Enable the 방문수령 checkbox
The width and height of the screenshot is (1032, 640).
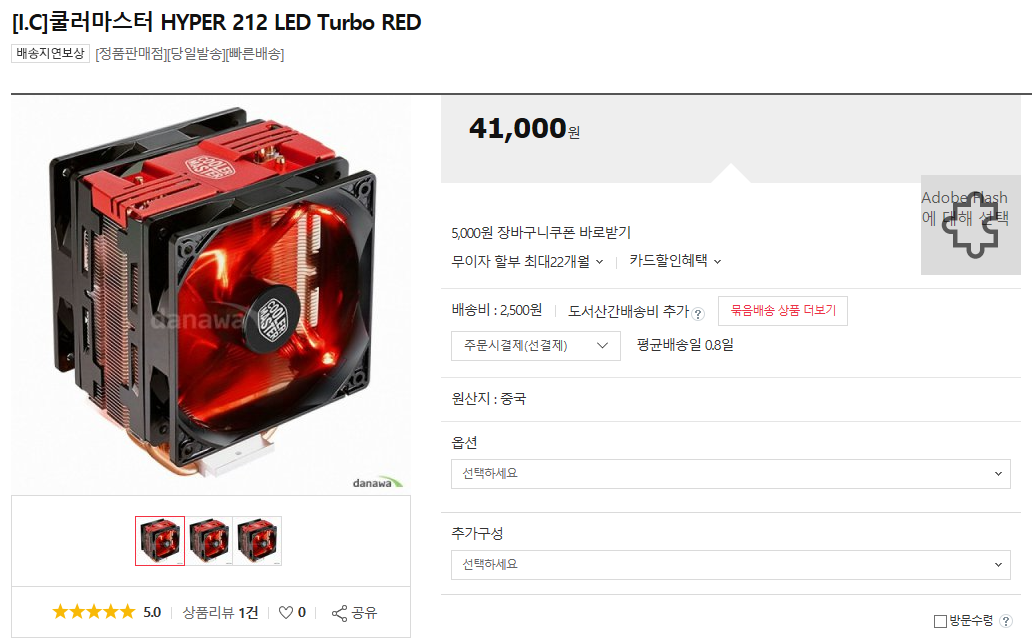coord(941,621)
